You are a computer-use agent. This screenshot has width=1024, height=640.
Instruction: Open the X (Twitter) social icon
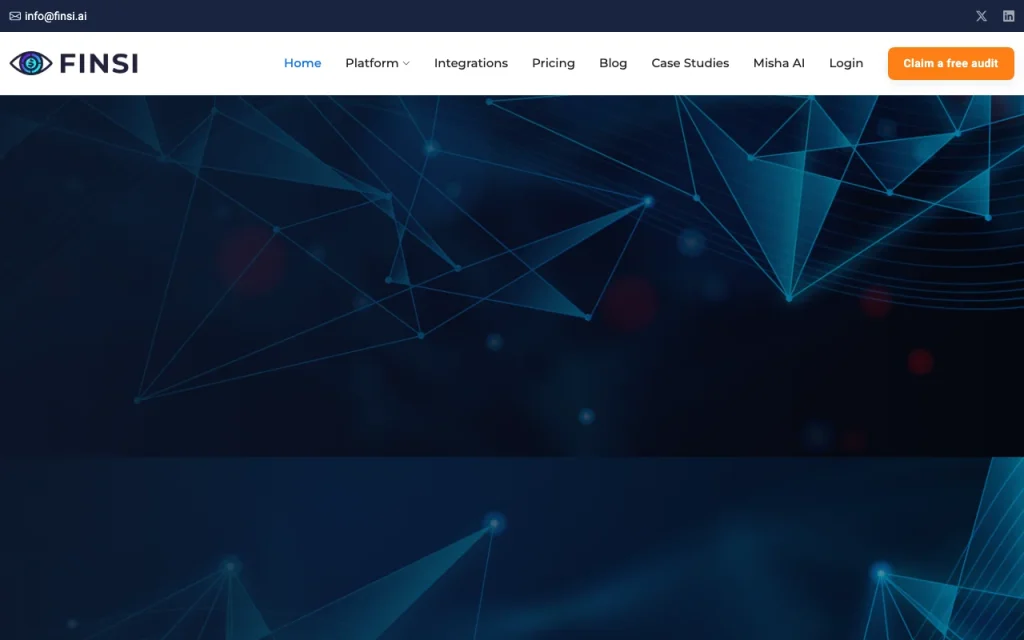(981, 16)
